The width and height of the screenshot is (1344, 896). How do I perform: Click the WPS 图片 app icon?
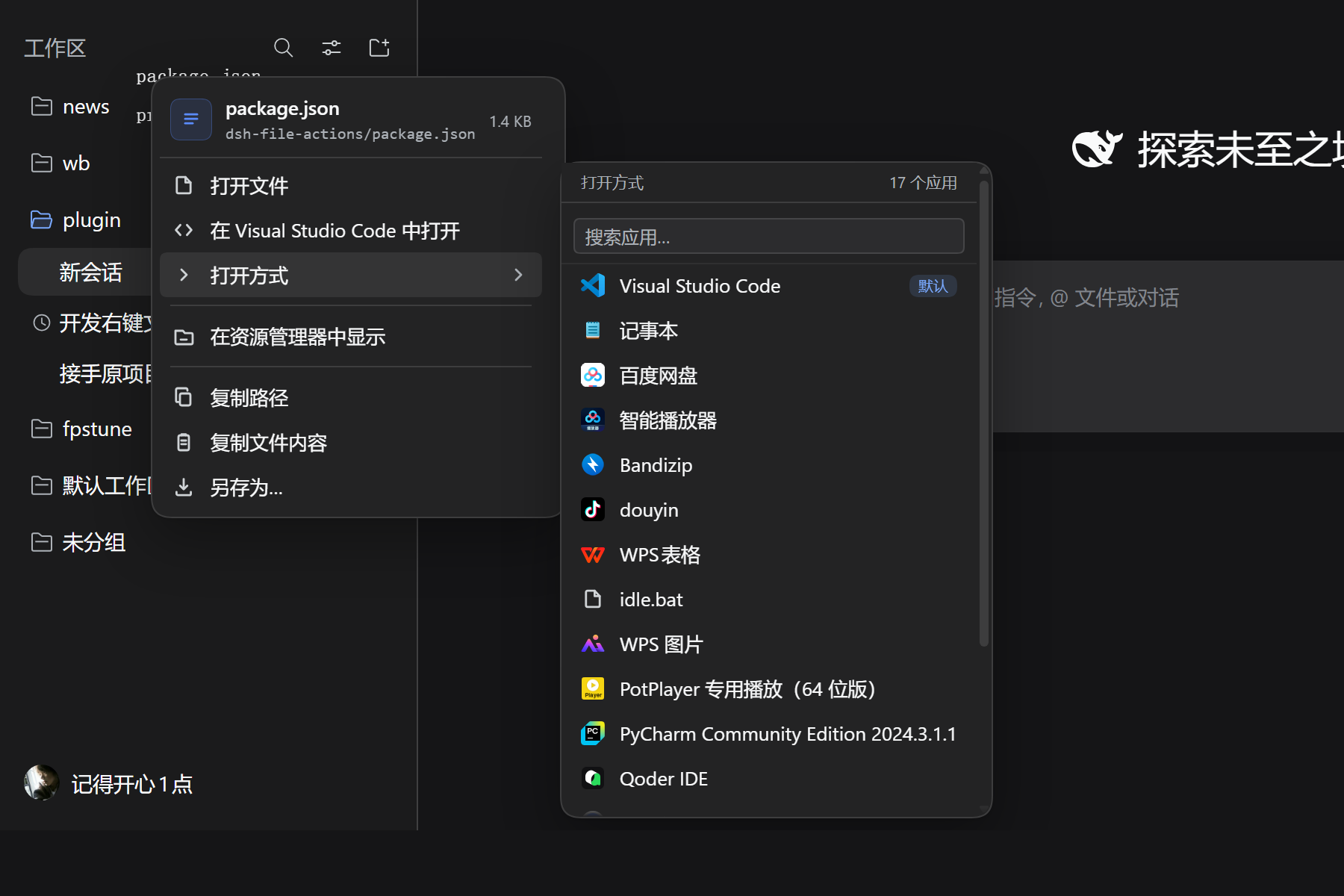593,644
